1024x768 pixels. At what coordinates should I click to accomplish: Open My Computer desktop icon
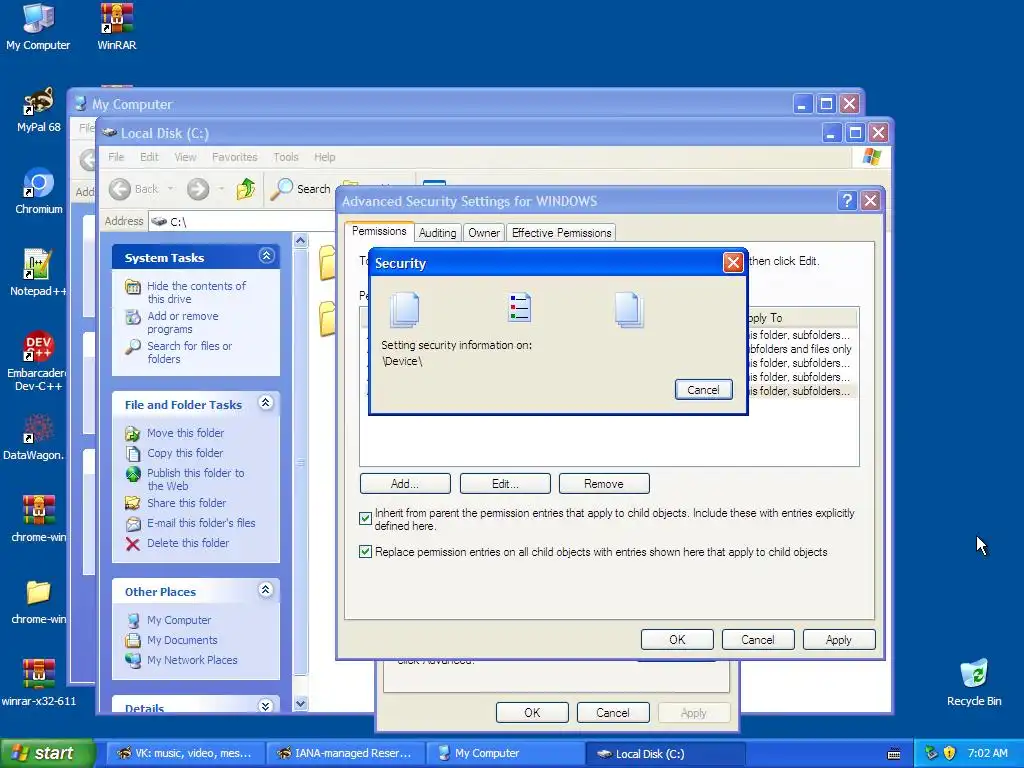click(38, 26)
